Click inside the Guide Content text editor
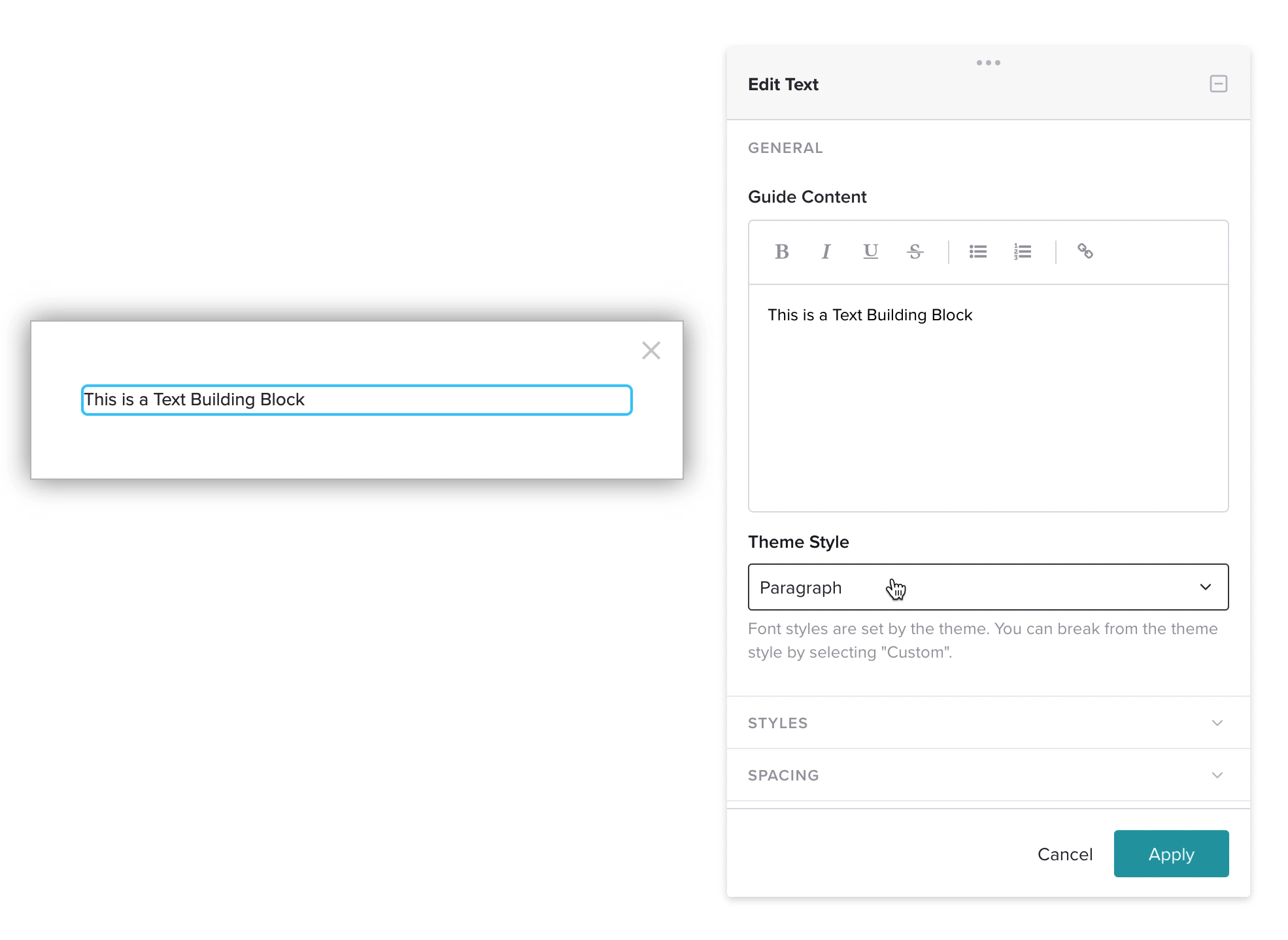Viewport: 1288px width, 940px height. (988, 397)
